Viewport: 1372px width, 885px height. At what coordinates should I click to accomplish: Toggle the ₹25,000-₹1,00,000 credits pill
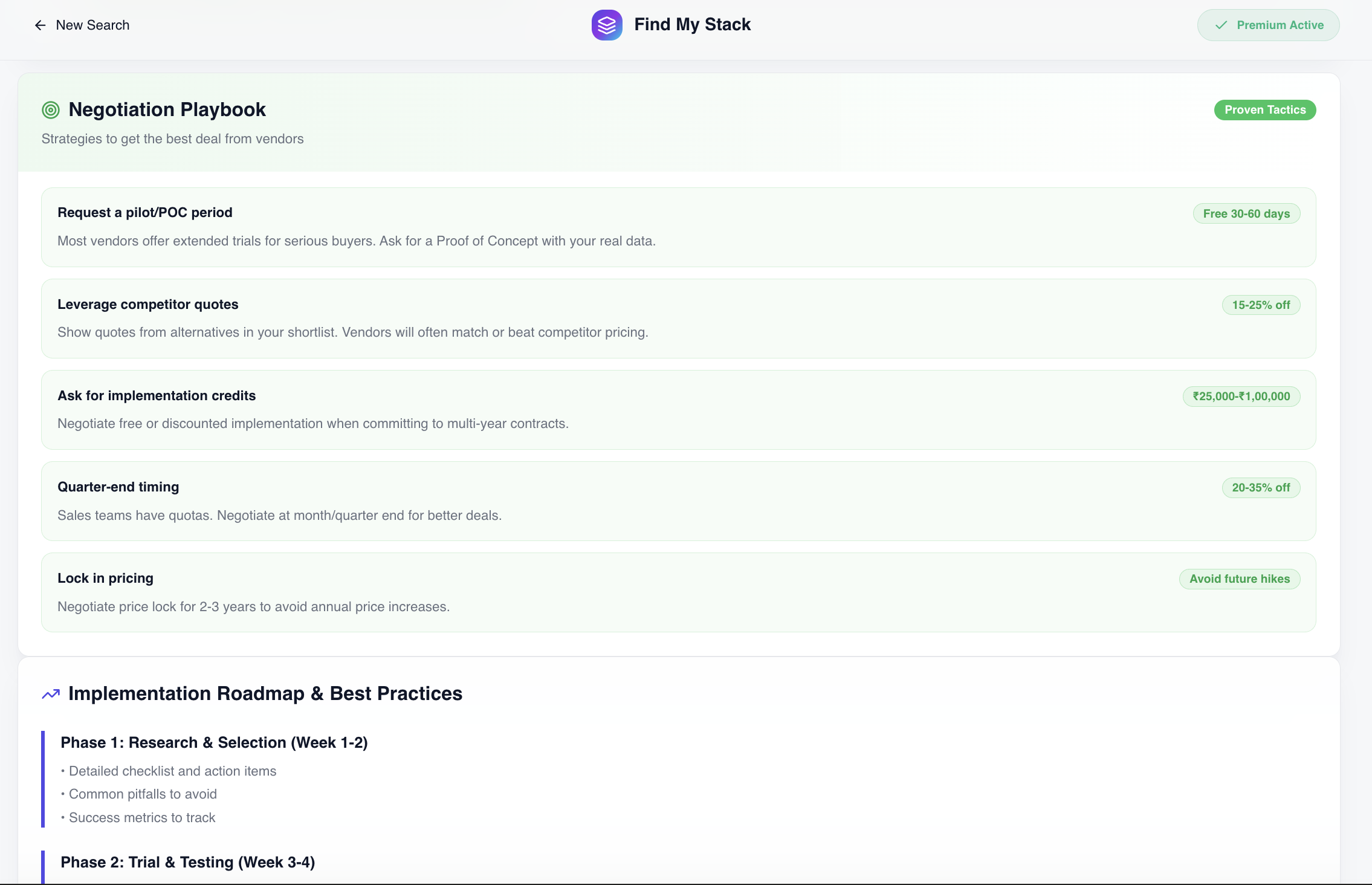(1242, 397)
